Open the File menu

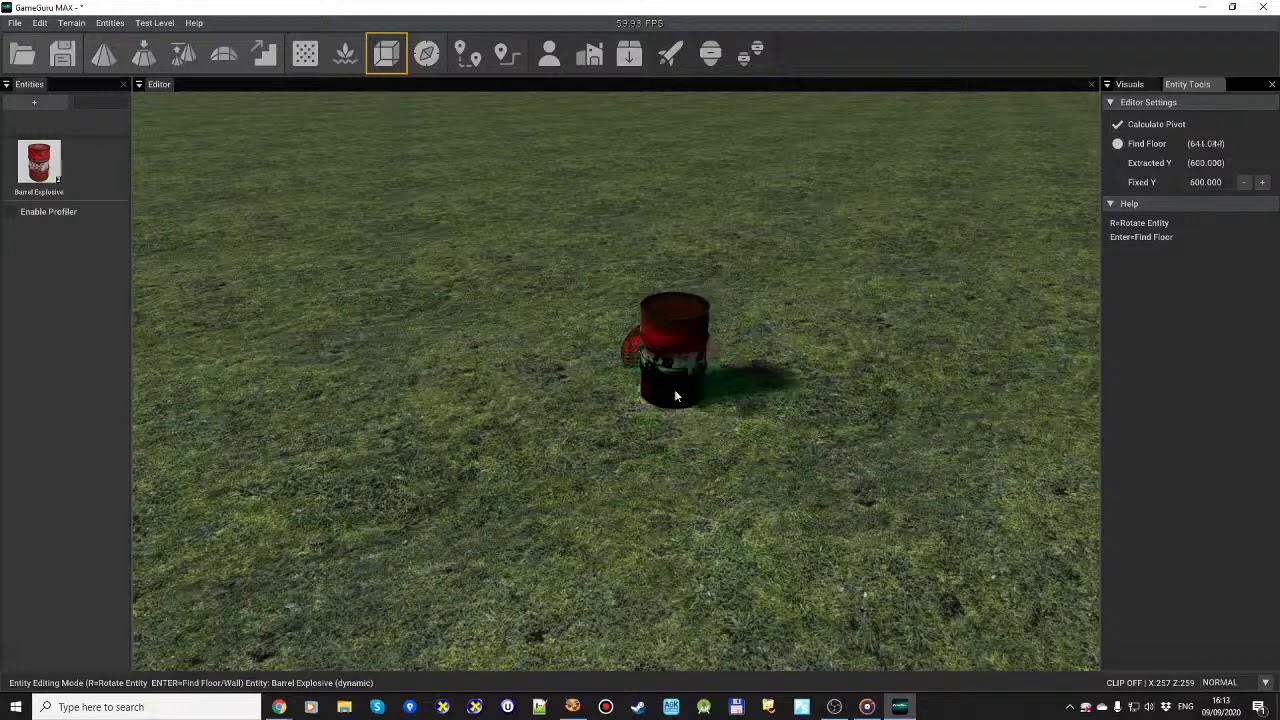click(x=15, y=23)
